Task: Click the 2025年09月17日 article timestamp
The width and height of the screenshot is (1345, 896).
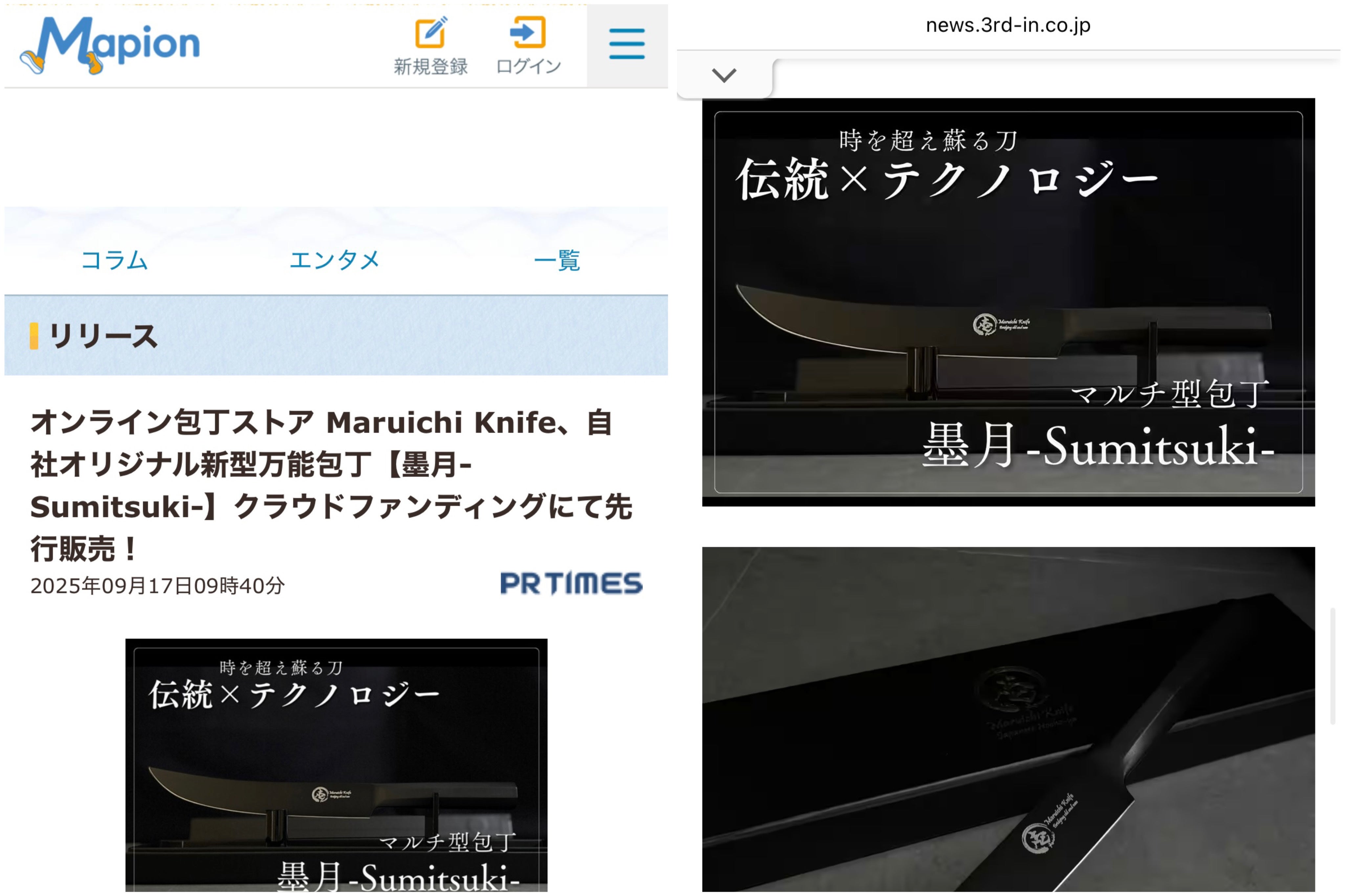Action: (157, 586)
